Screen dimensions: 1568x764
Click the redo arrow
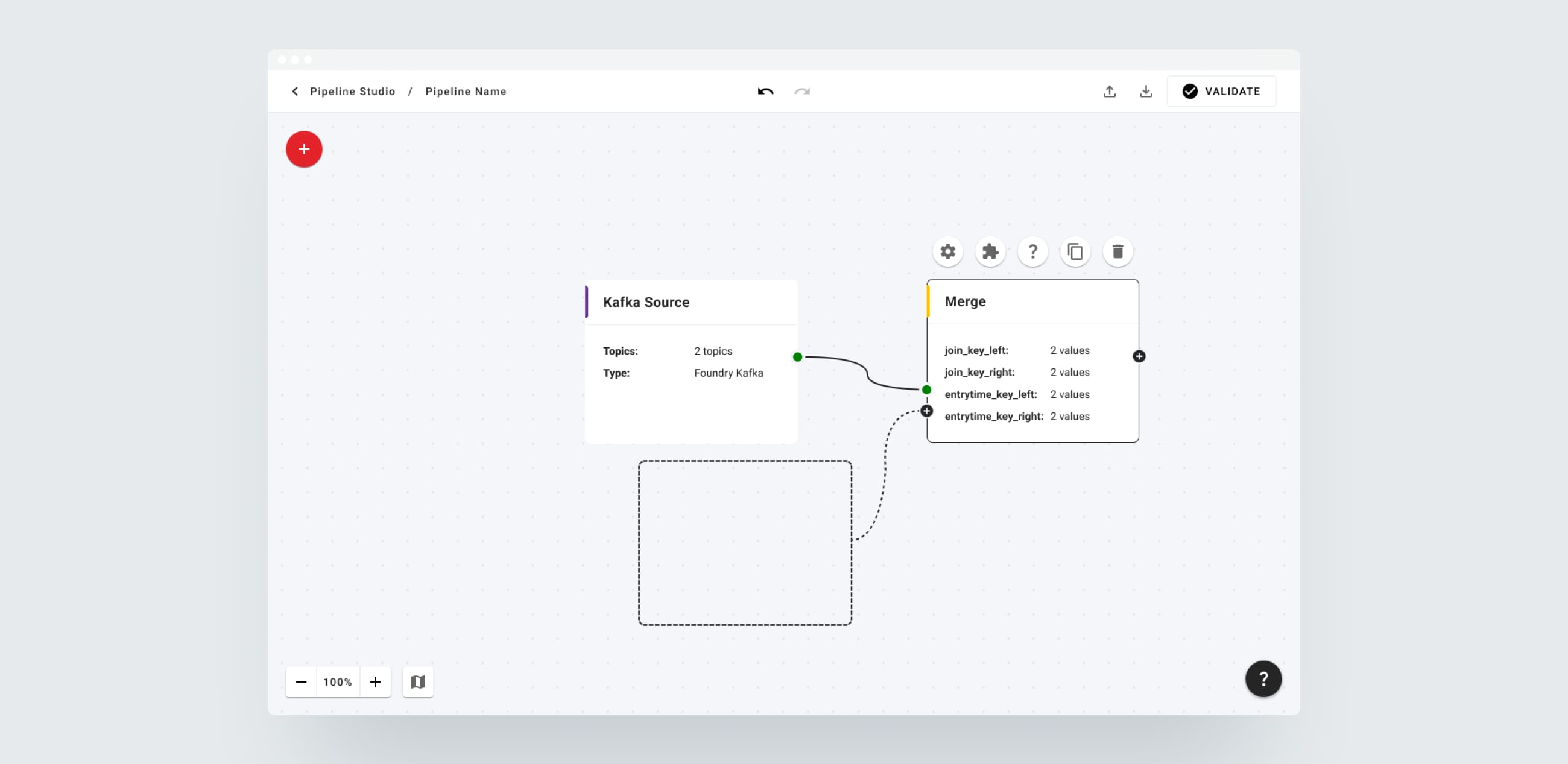click(801, 91)
